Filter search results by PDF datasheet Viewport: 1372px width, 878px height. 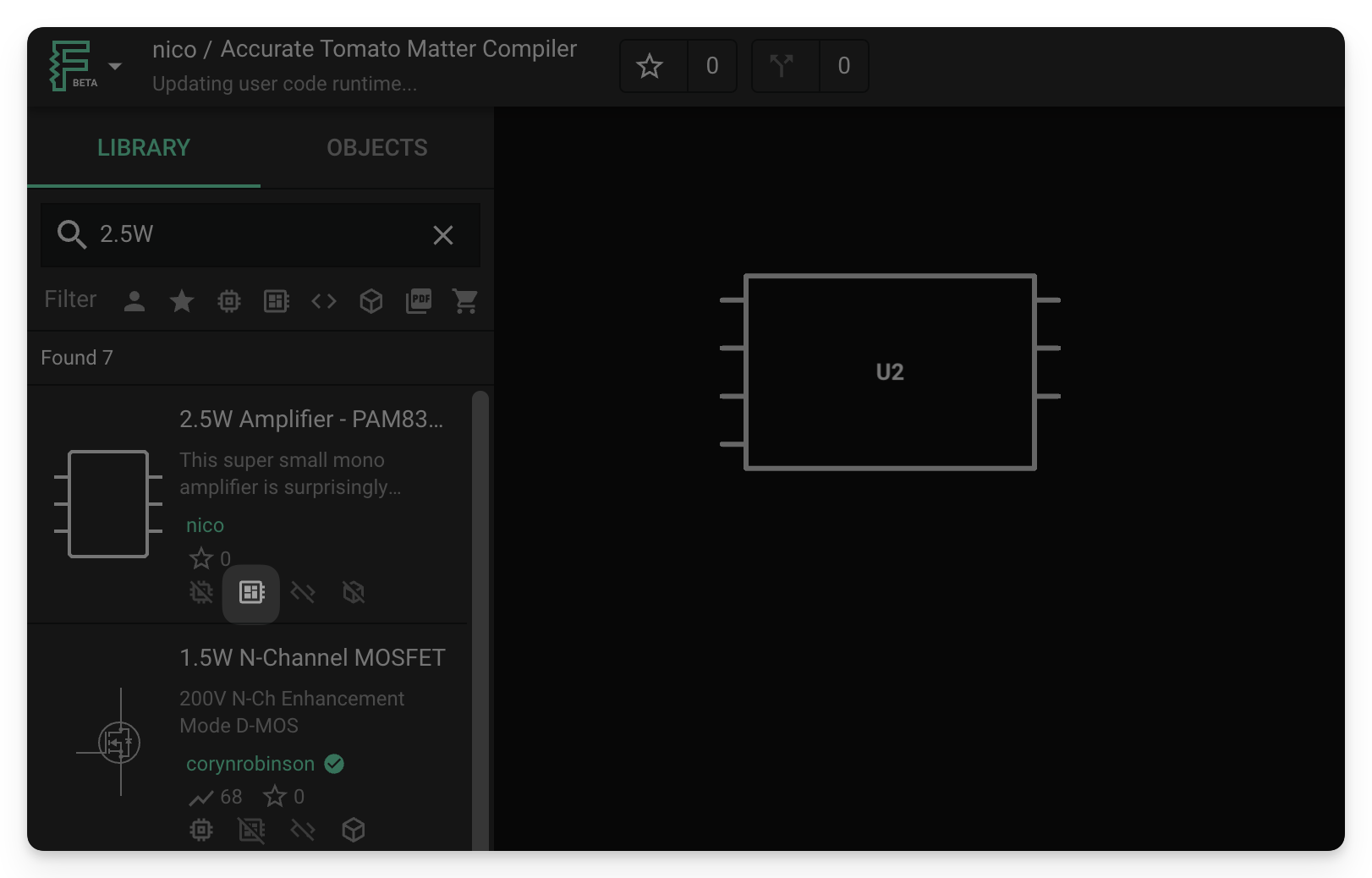(x=419, y=300)
